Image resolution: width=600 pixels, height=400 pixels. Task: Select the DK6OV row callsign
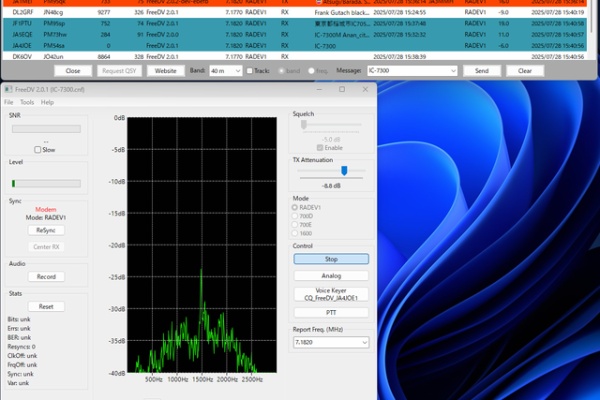[22, 57]
